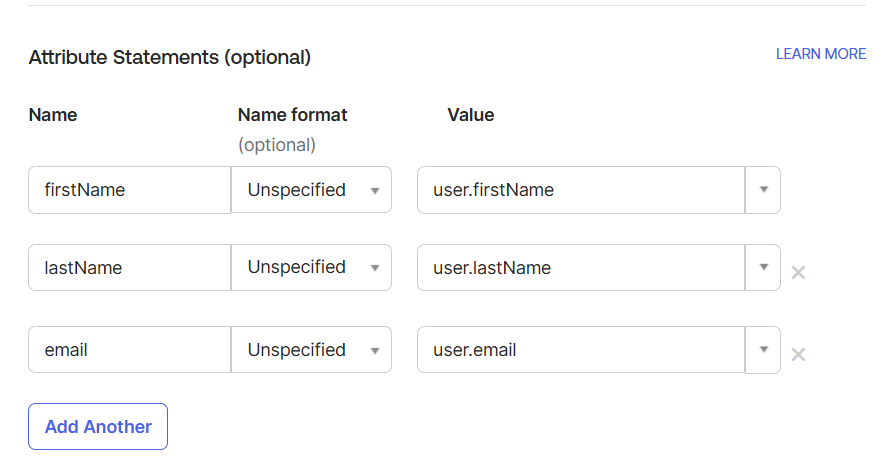Select name format for email attribute
Screen dimensions: 885x470
(x=312, y=350)
